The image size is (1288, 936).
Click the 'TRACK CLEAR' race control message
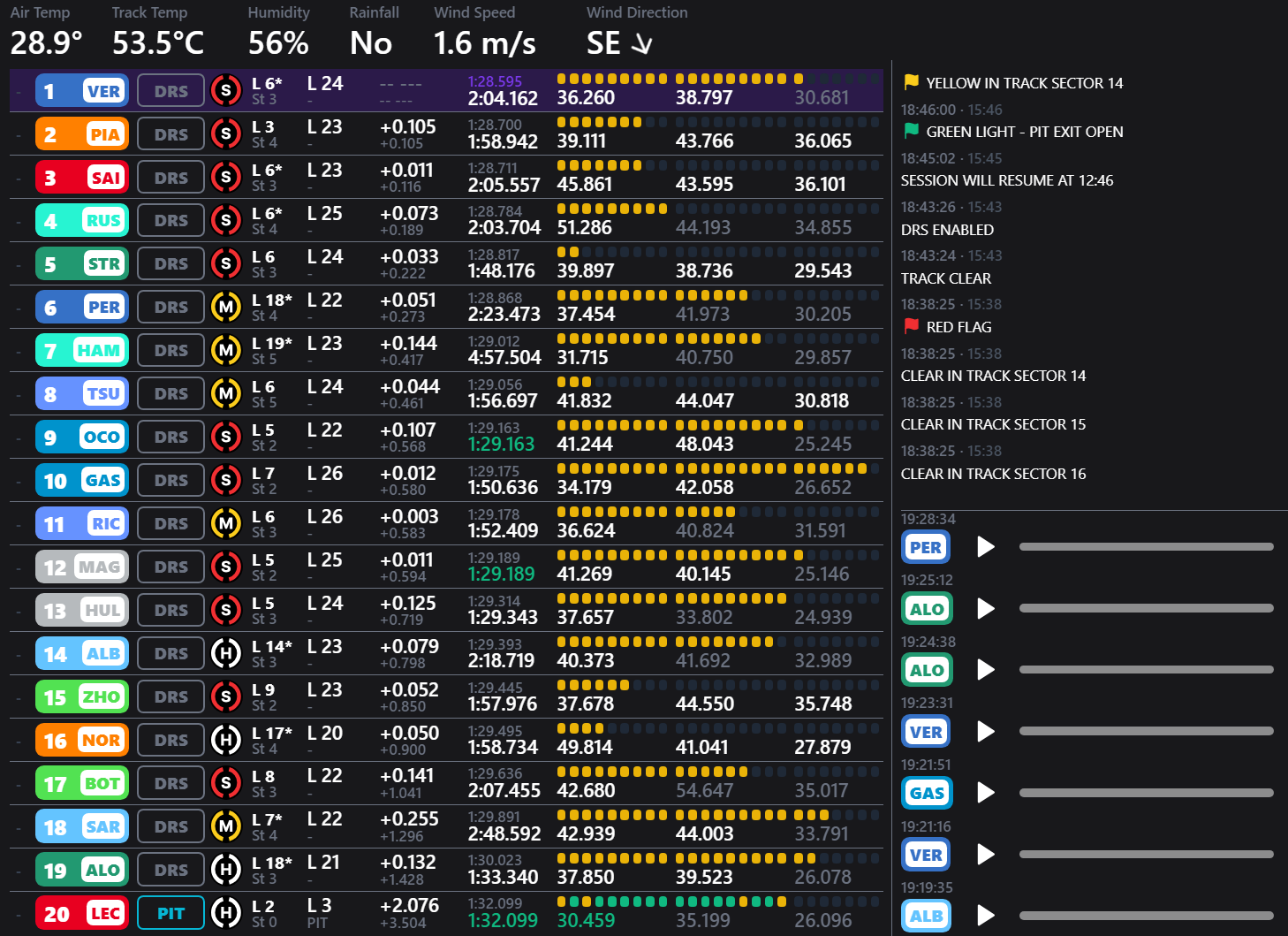946,278
